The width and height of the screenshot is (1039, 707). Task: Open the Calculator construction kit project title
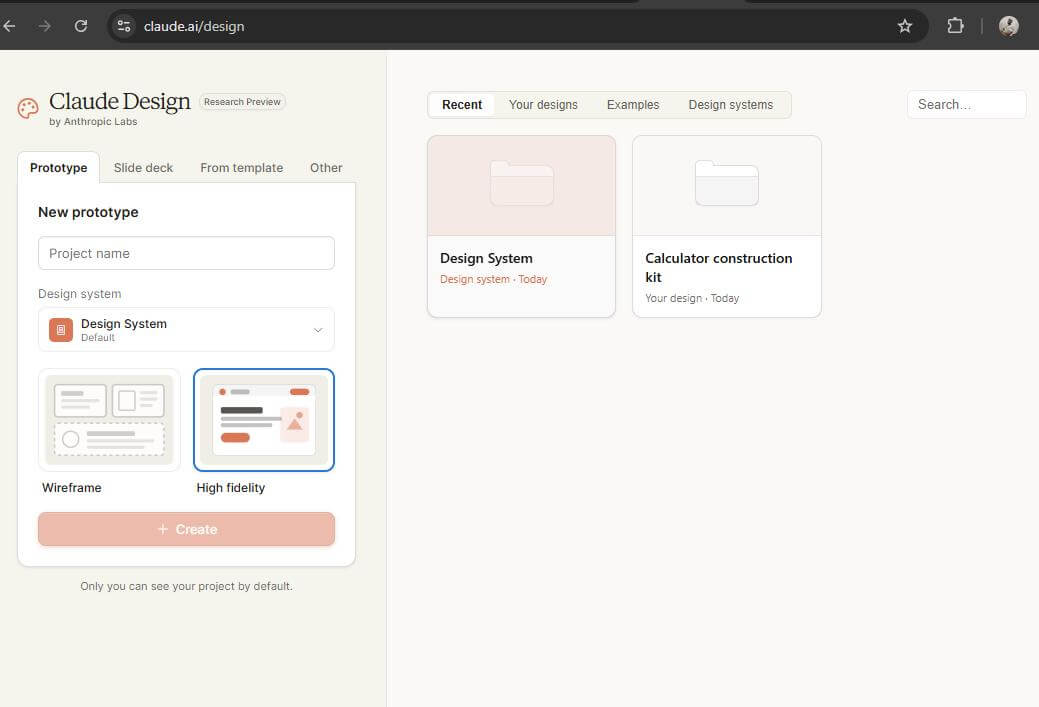click(x=718, y=268)
